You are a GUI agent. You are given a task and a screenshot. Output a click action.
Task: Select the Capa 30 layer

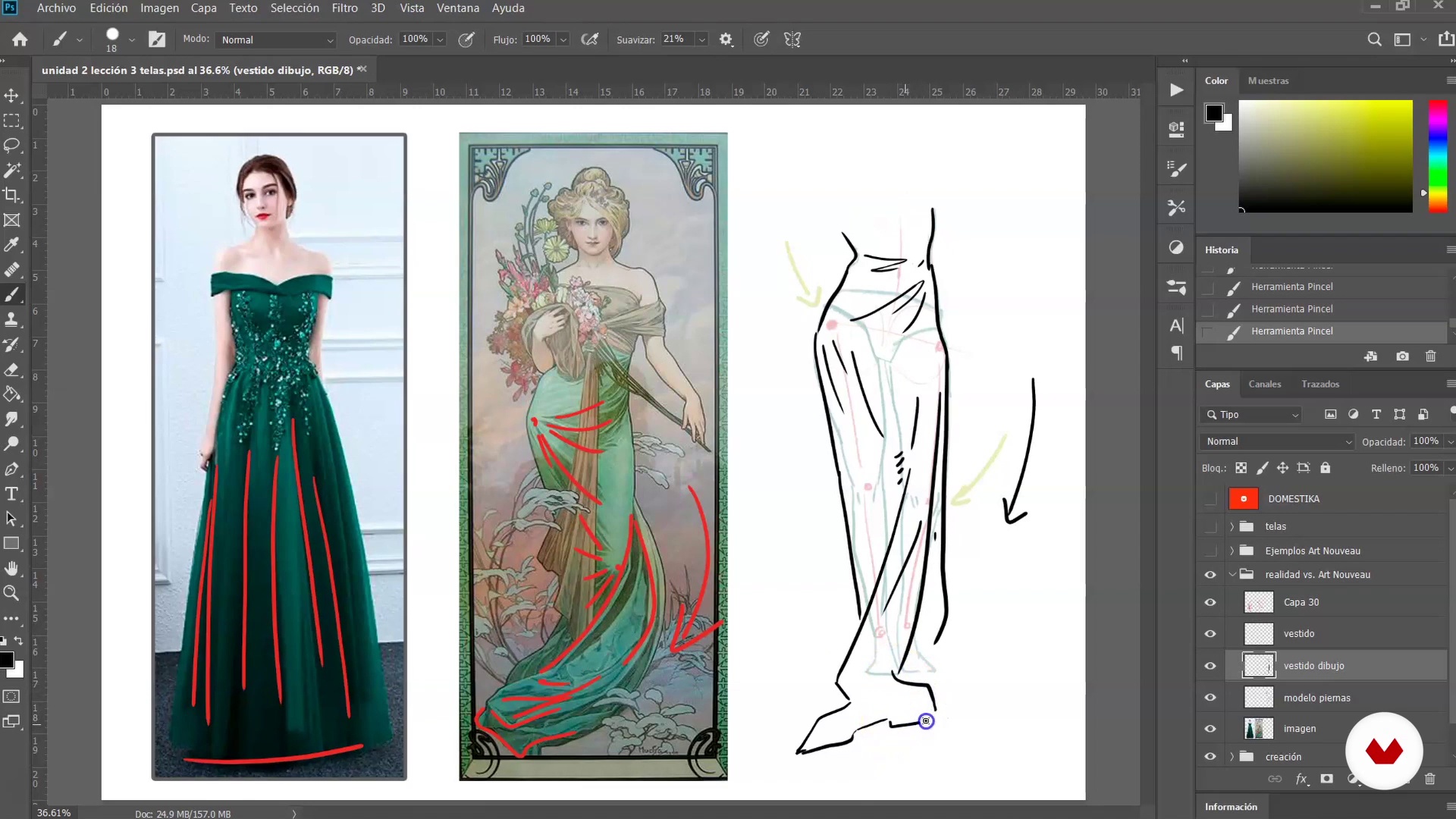click(x=1335, y=603)
